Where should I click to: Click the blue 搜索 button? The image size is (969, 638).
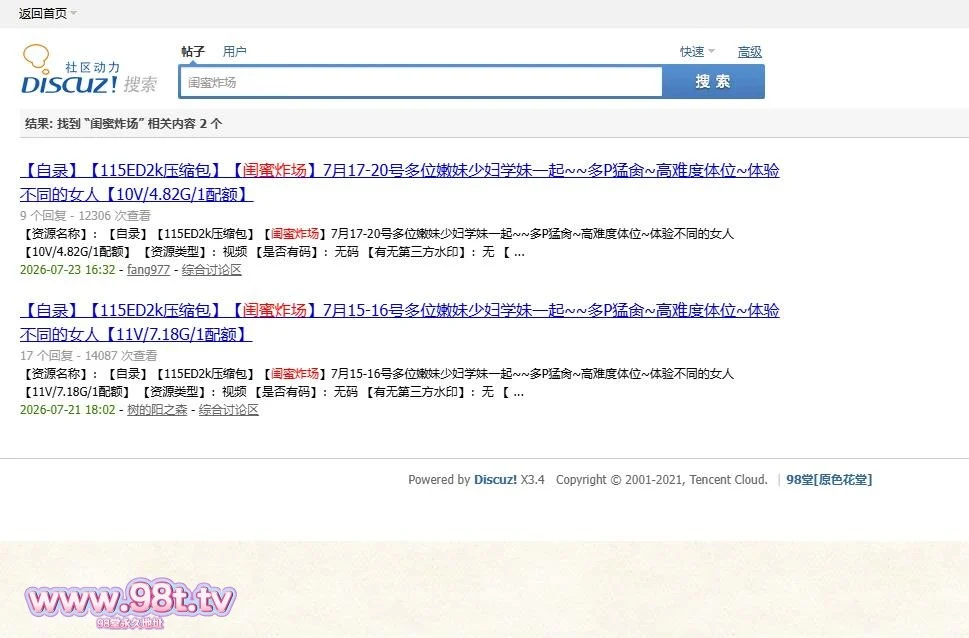[713, 82]
